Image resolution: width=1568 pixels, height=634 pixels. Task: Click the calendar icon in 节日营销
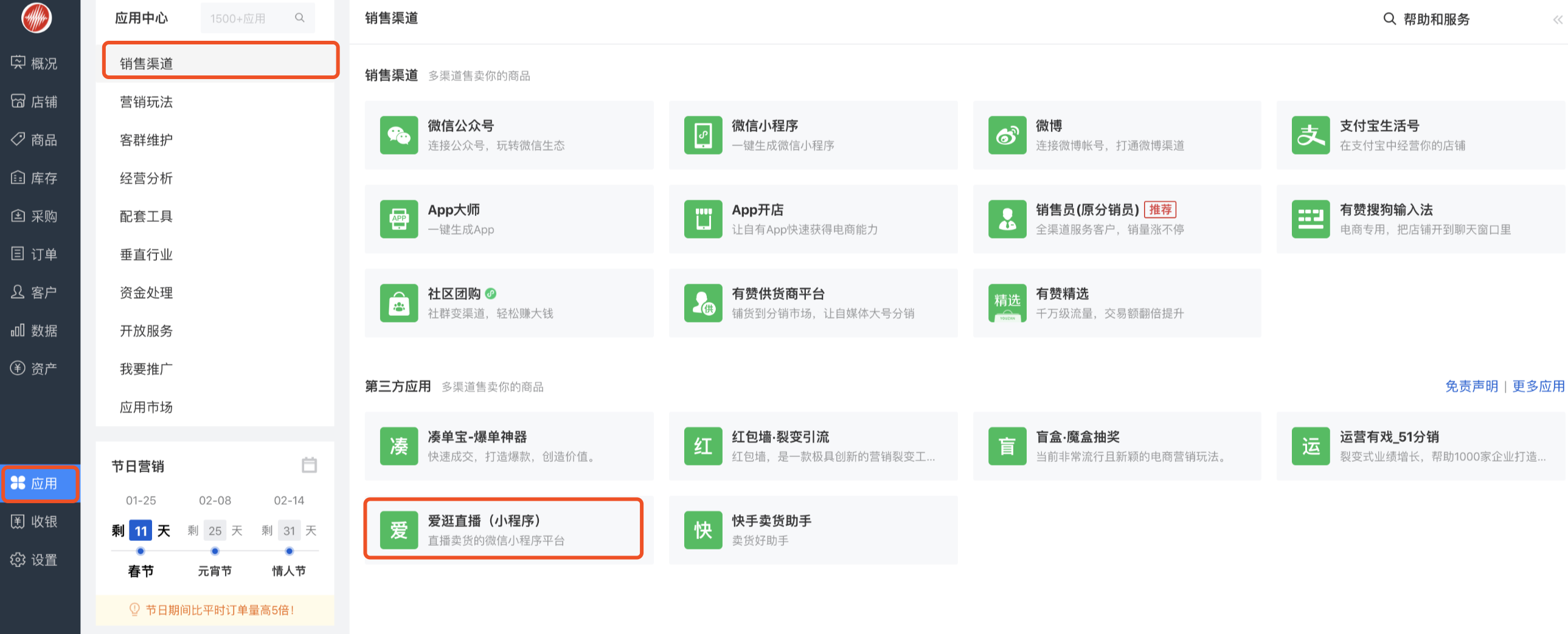[x=309, y=465]
